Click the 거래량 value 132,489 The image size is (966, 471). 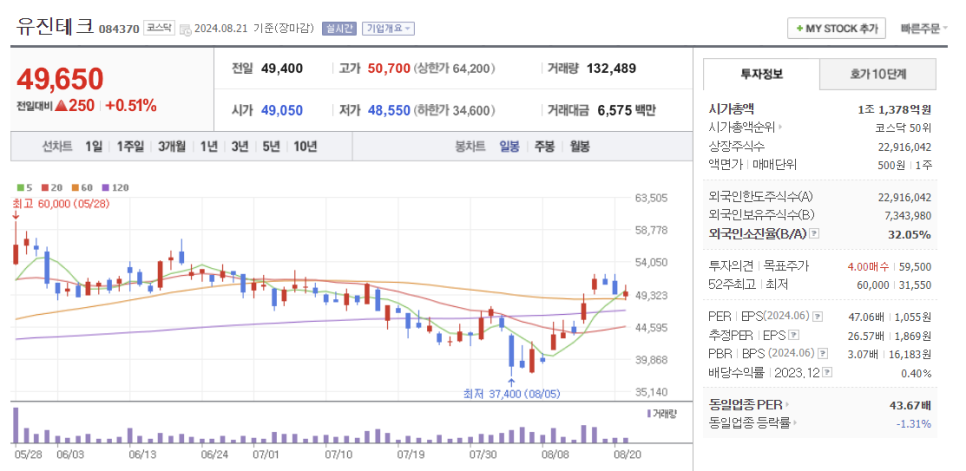pyautogui.click(x=611, y=68)
